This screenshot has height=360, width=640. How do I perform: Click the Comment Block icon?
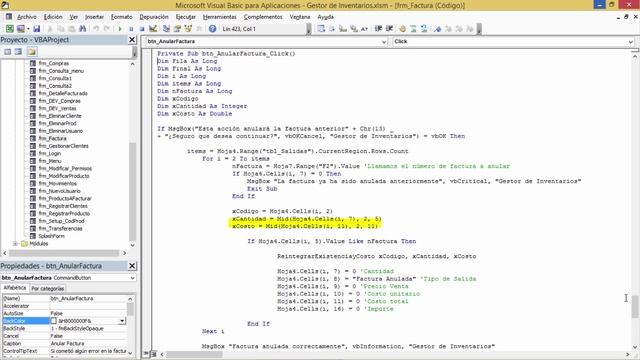413,29
